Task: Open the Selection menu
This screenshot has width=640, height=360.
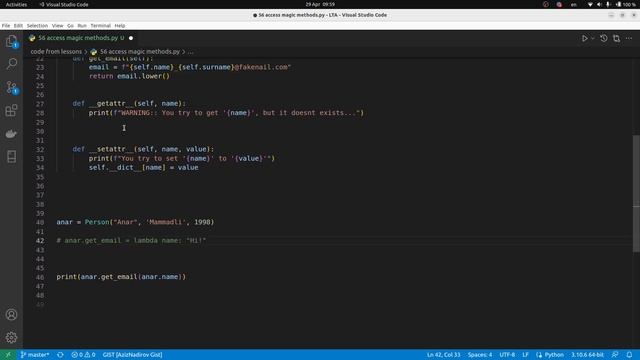Action: [37, 26]
